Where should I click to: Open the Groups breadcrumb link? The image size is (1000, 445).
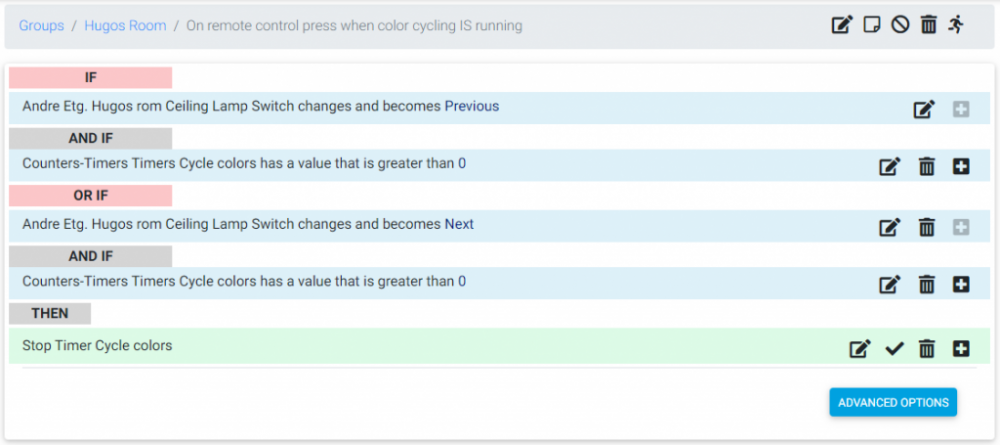tap(42, 25)
